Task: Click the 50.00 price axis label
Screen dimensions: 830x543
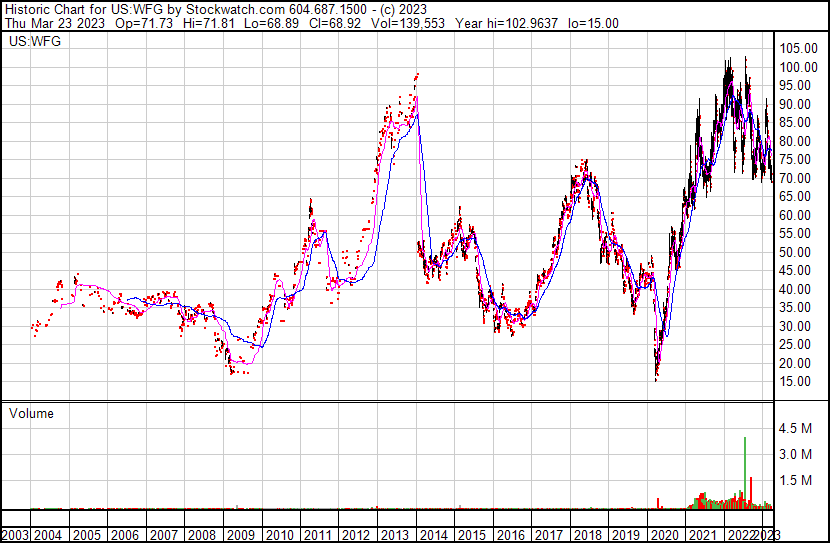Action: click(x=797, y=252)
